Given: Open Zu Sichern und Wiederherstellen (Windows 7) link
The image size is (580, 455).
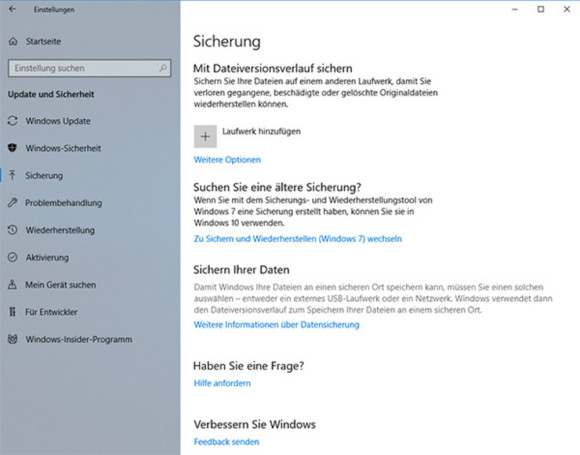Looking at the screenshot, I should click(x=298, y=239).
